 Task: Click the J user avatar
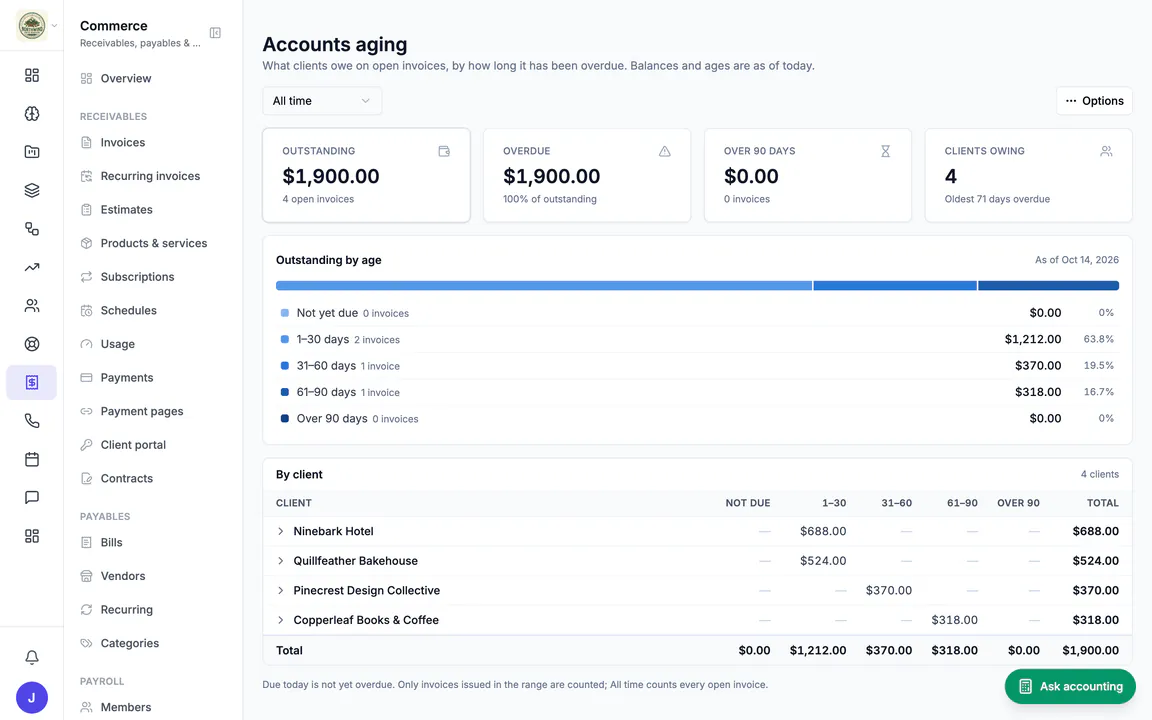coord(32,698)
